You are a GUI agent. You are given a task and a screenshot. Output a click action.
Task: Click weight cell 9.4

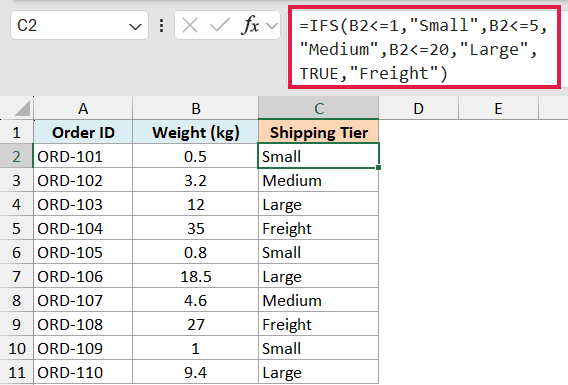click(x=196, y=372)
